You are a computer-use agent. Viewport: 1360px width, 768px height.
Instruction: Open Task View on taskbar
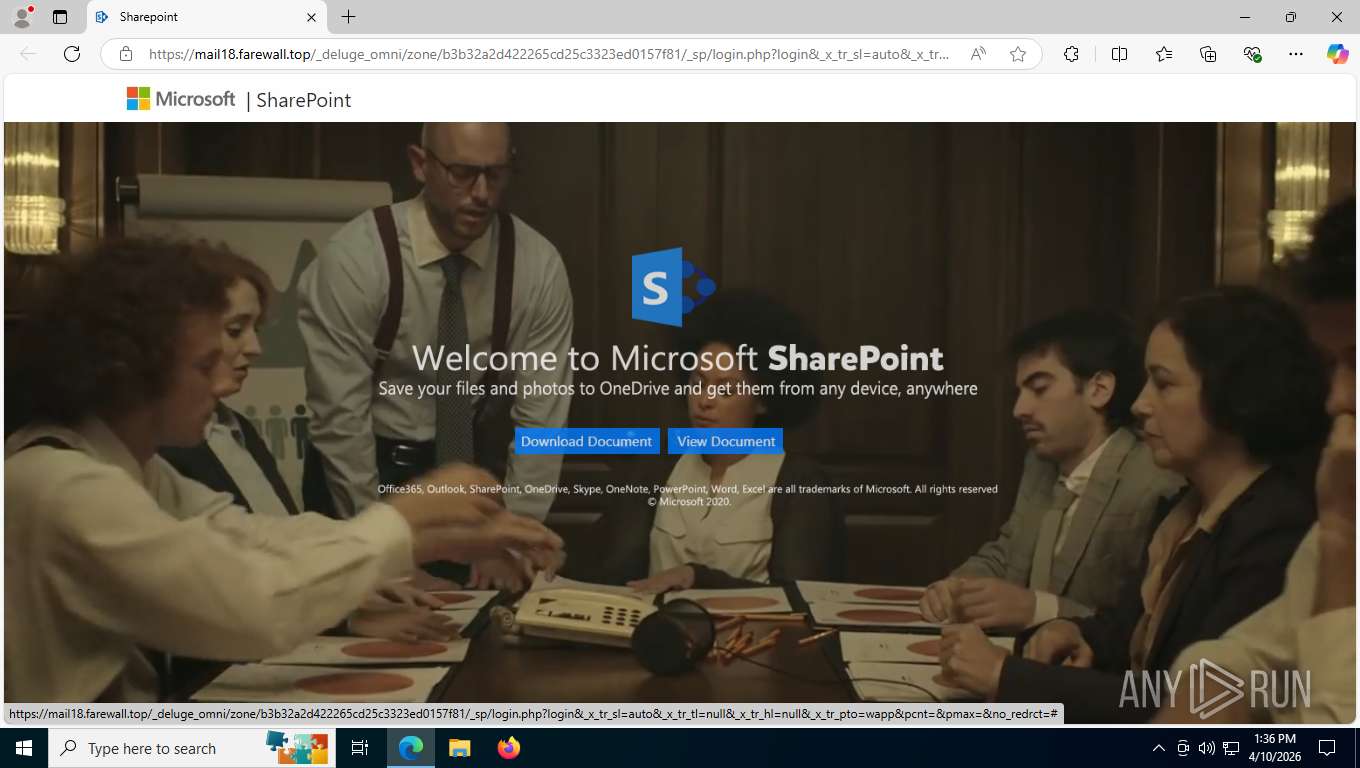[x=360, y=748]
